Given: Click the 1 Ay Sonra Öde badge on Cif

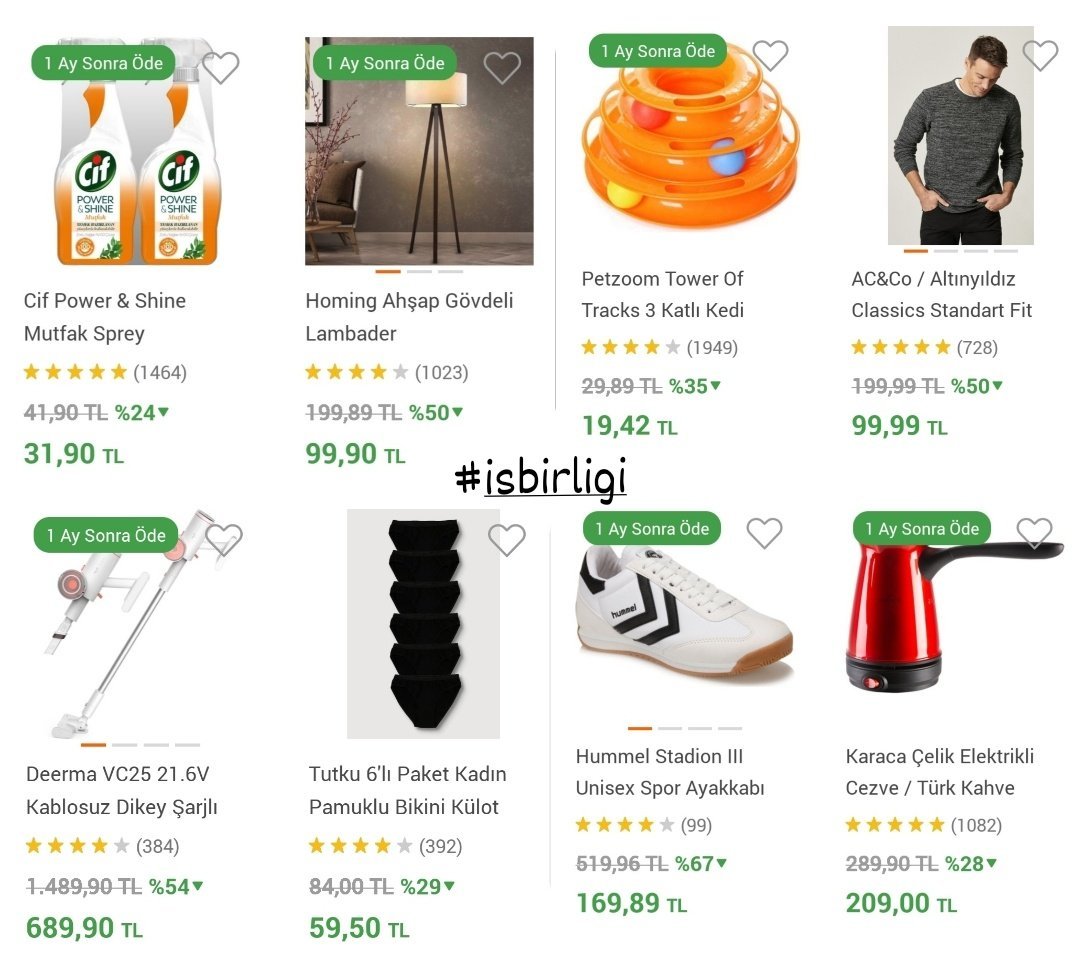Looking at the screenshot, I should [103, 63].
